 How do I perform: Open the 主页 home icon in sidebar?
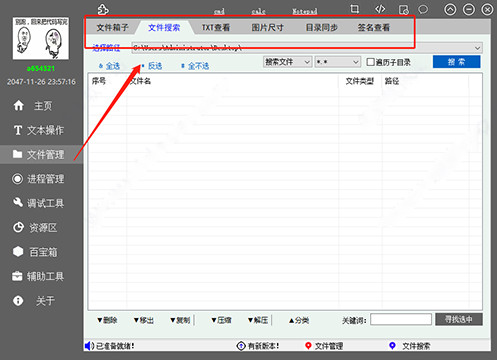19,106
